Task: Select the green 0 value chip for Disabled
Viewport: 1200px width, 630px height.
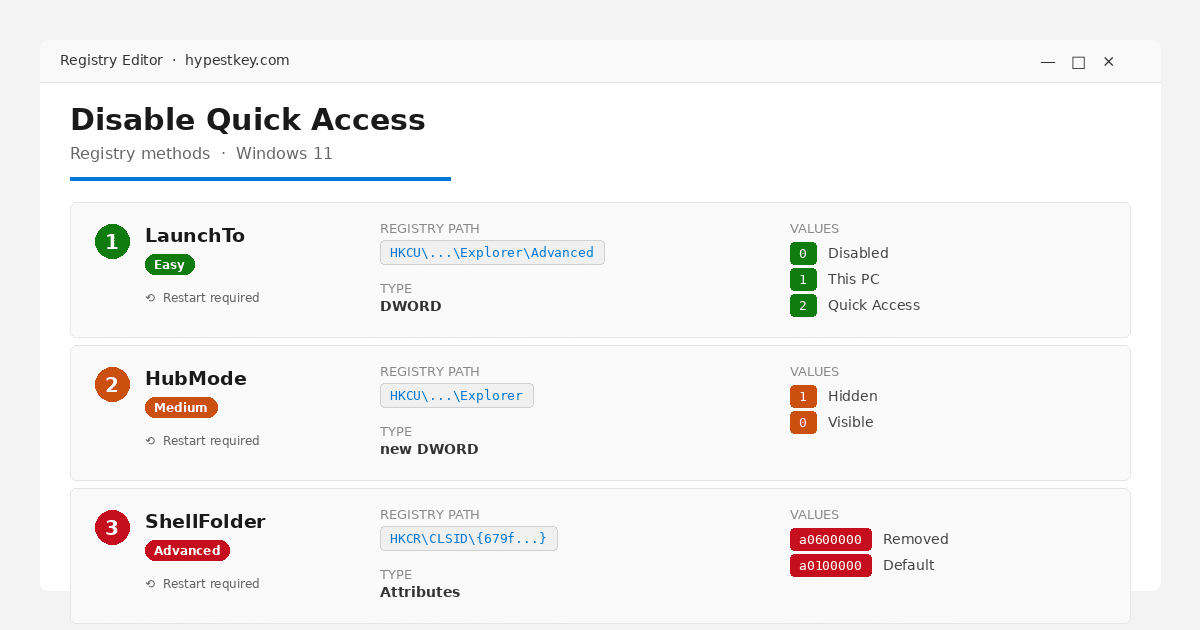Action: (803, 254)
